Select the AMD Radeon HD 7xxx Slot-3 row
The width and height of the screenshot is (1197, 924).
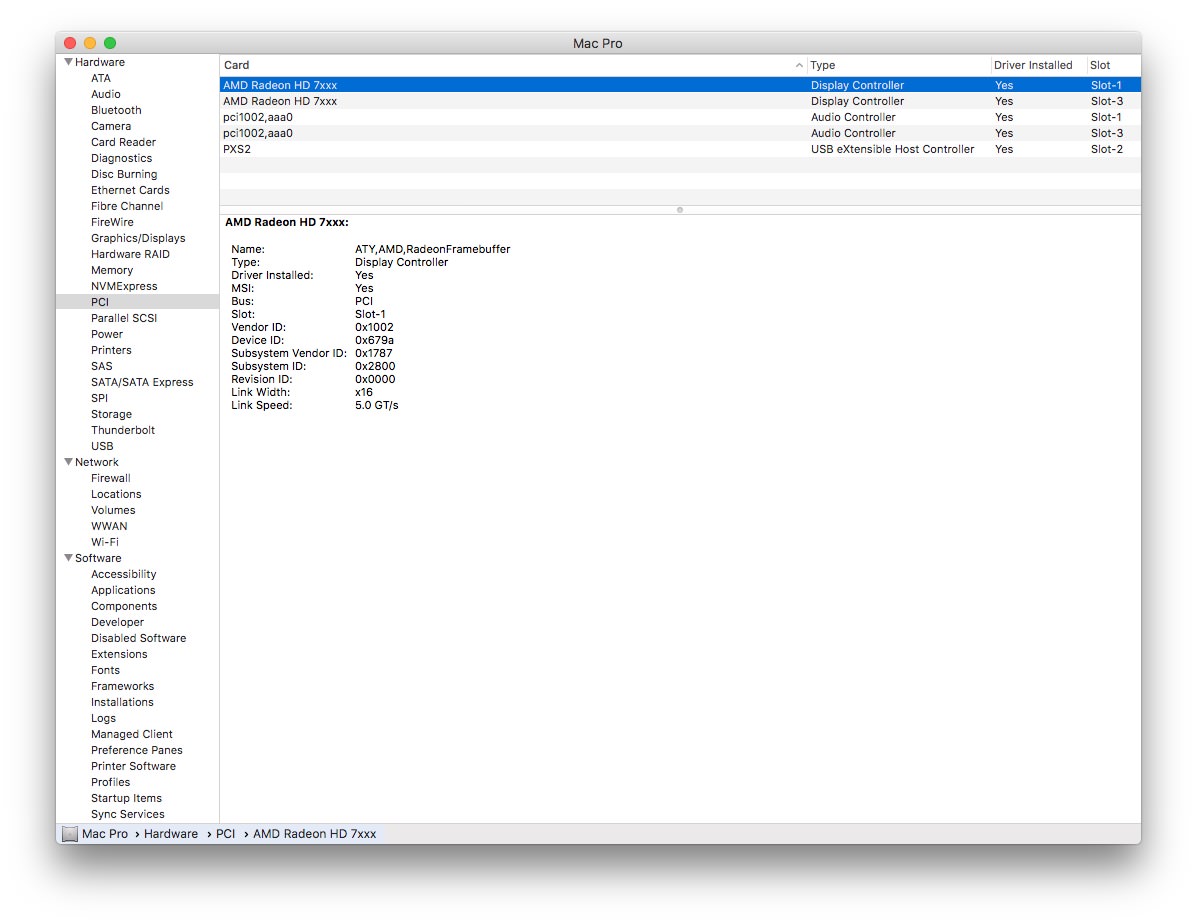coord(680,102)
